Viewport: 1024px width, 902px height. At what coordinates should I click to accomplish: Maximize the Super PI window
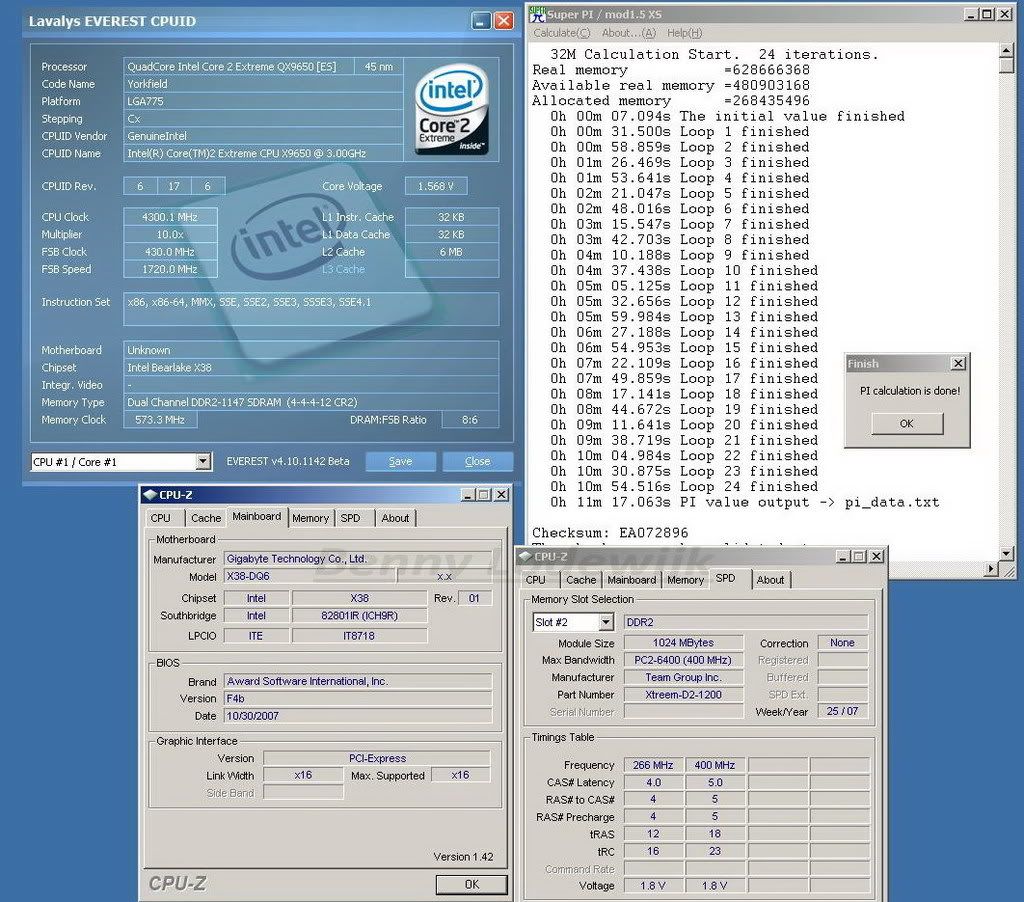tap(987, 14)
